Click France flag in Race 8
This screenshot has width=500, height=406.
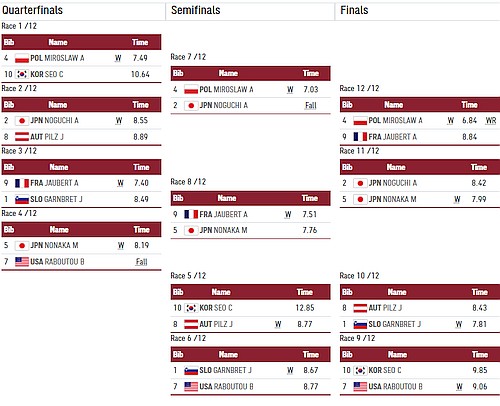[x=191, y=214]
